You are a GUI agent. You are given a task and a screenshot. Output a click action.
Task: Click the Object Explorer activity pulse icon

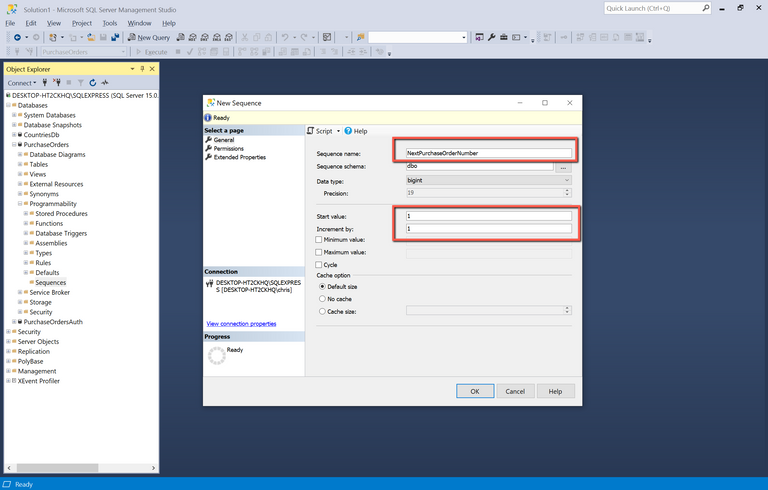point(104,83)
